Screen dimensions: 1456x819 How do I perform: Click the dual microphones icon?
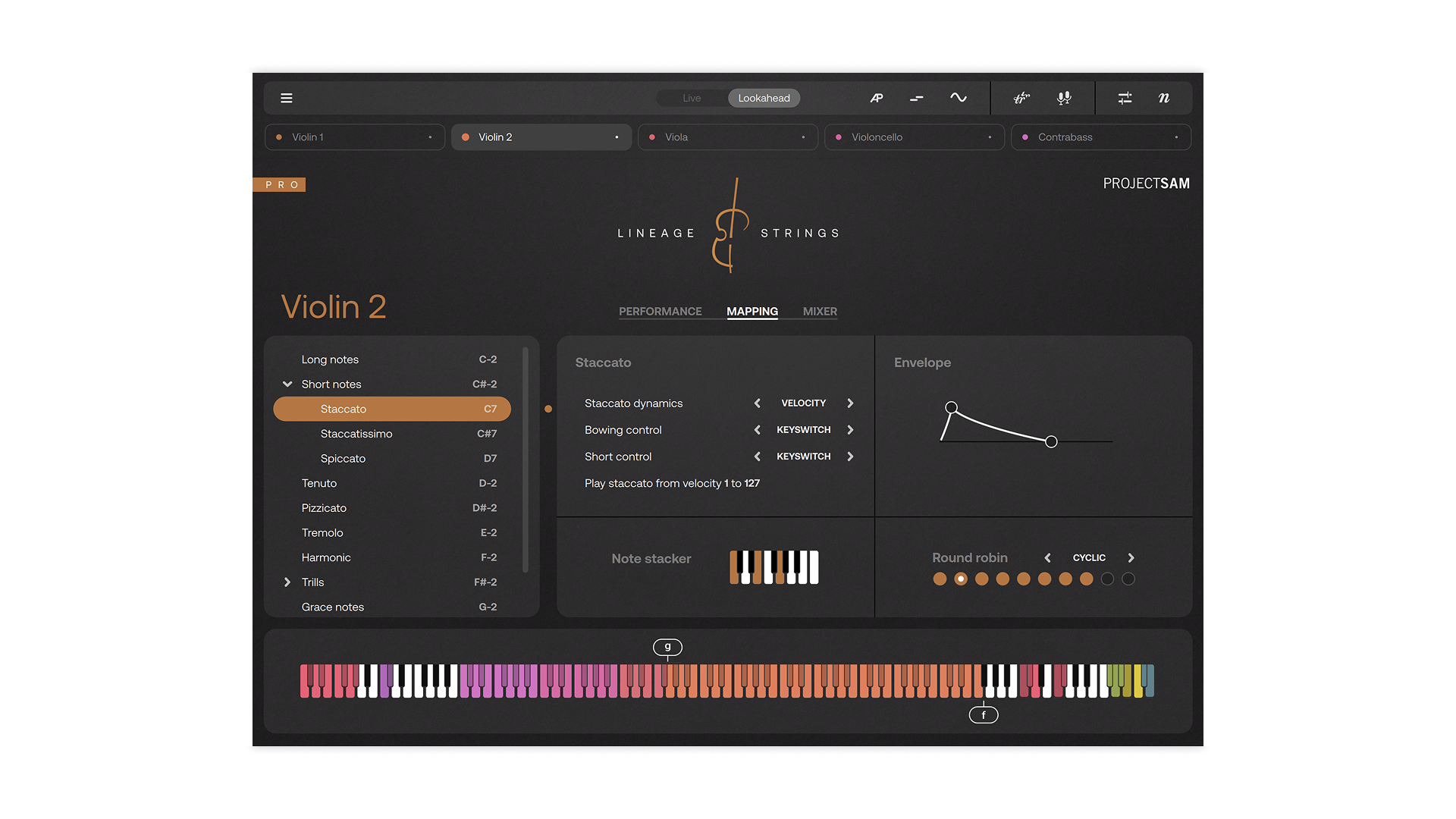point(1065,98)
